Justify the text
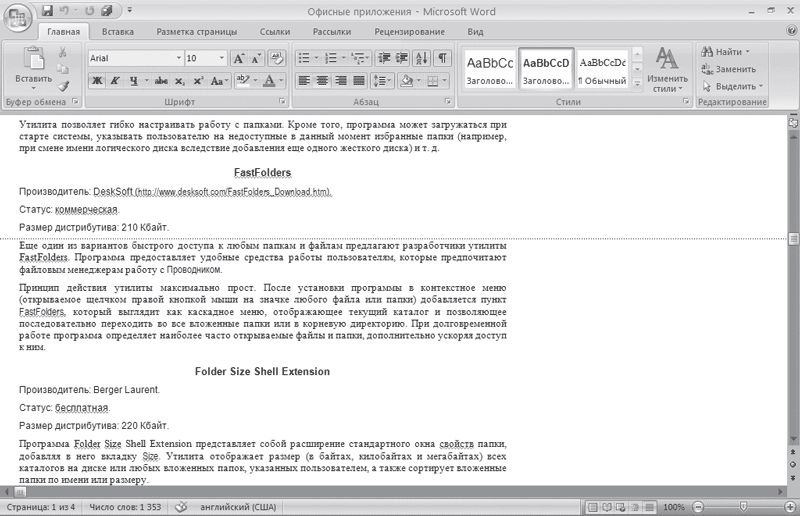 pyautogui.click(x=359, y=81)
